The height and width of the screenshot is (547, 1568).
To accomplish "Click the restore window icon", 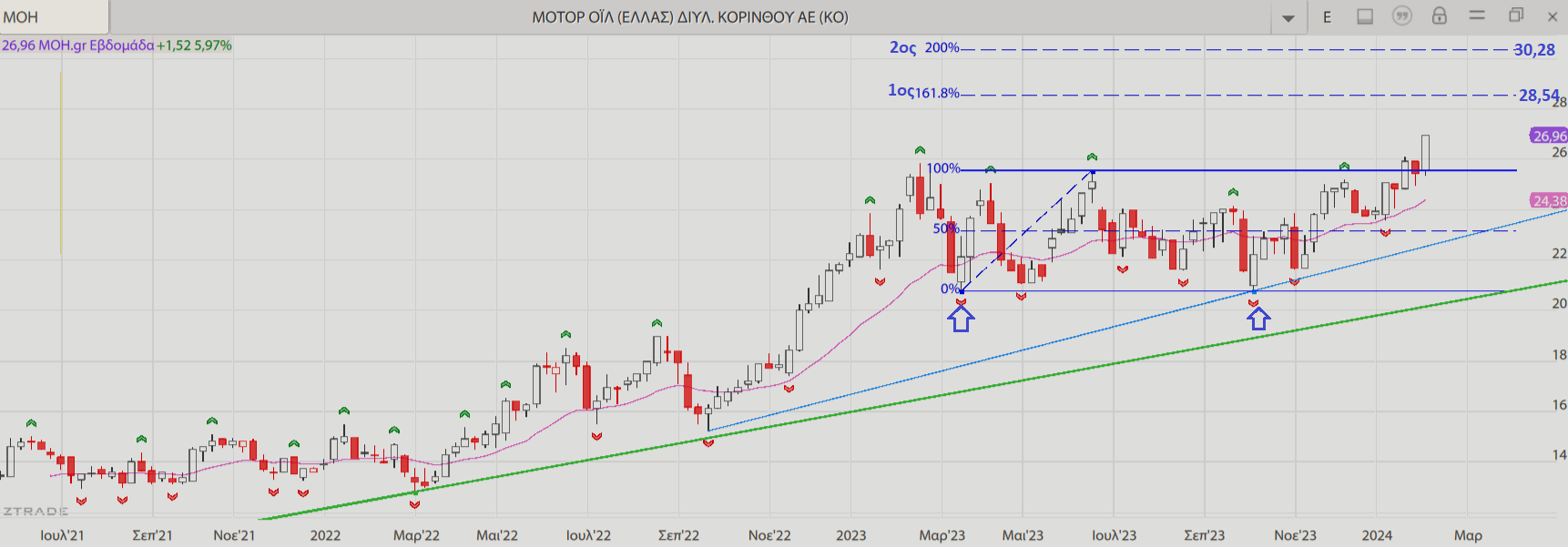I will (1516, 15).
